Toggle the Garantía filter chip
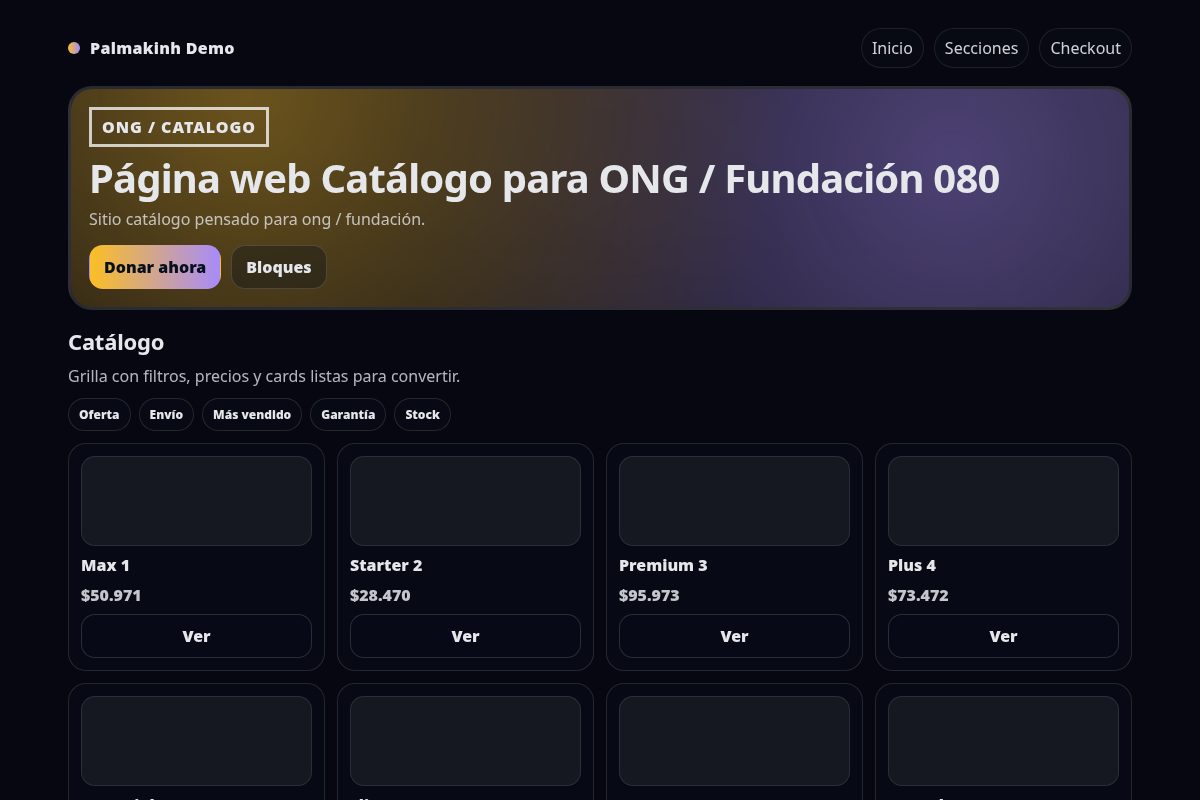The width and height of the screenshot is (1200, 800). (348, 414)
